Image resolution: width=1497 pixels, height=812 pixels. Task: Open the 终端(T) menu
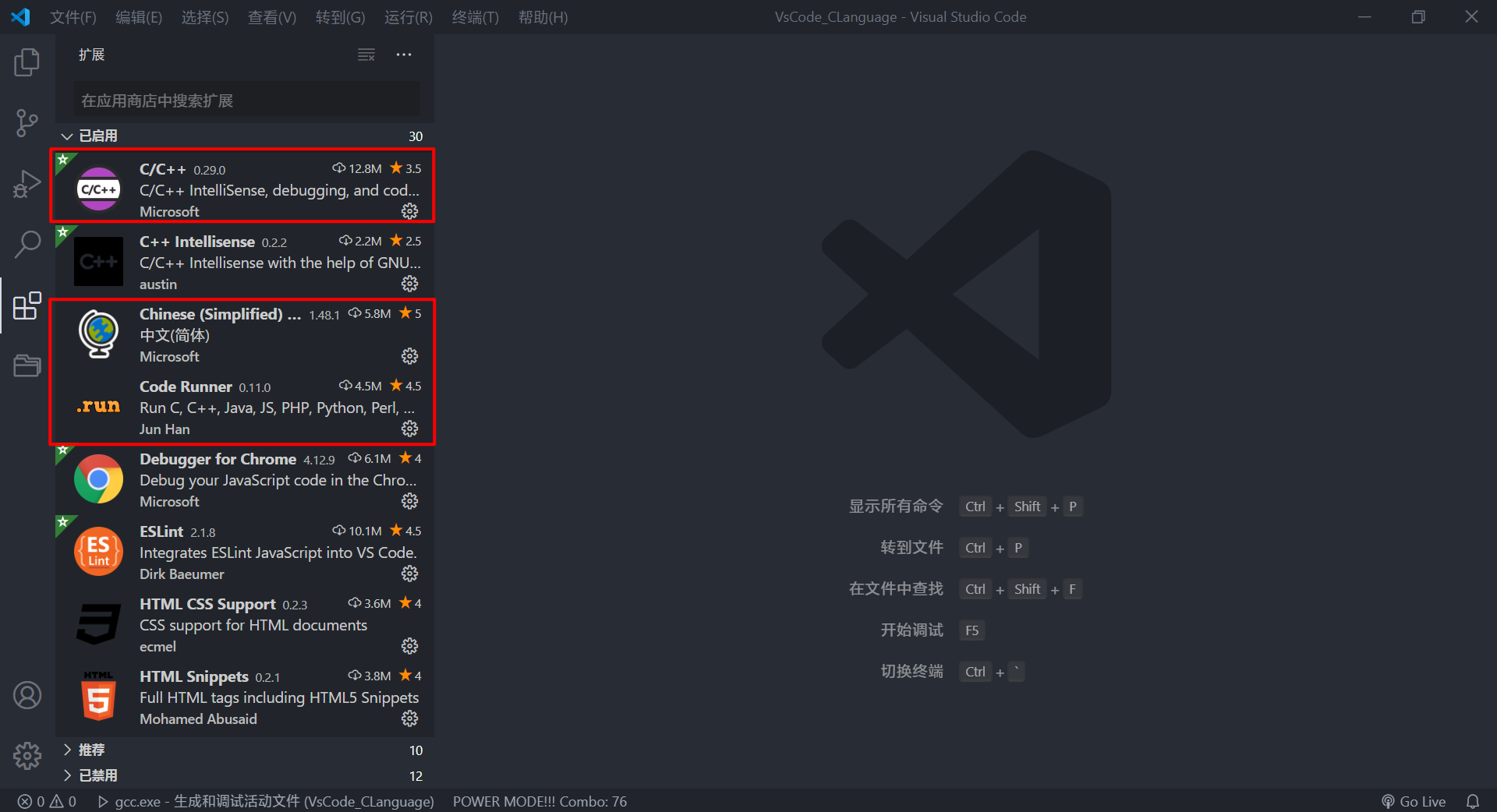point(476,17)
